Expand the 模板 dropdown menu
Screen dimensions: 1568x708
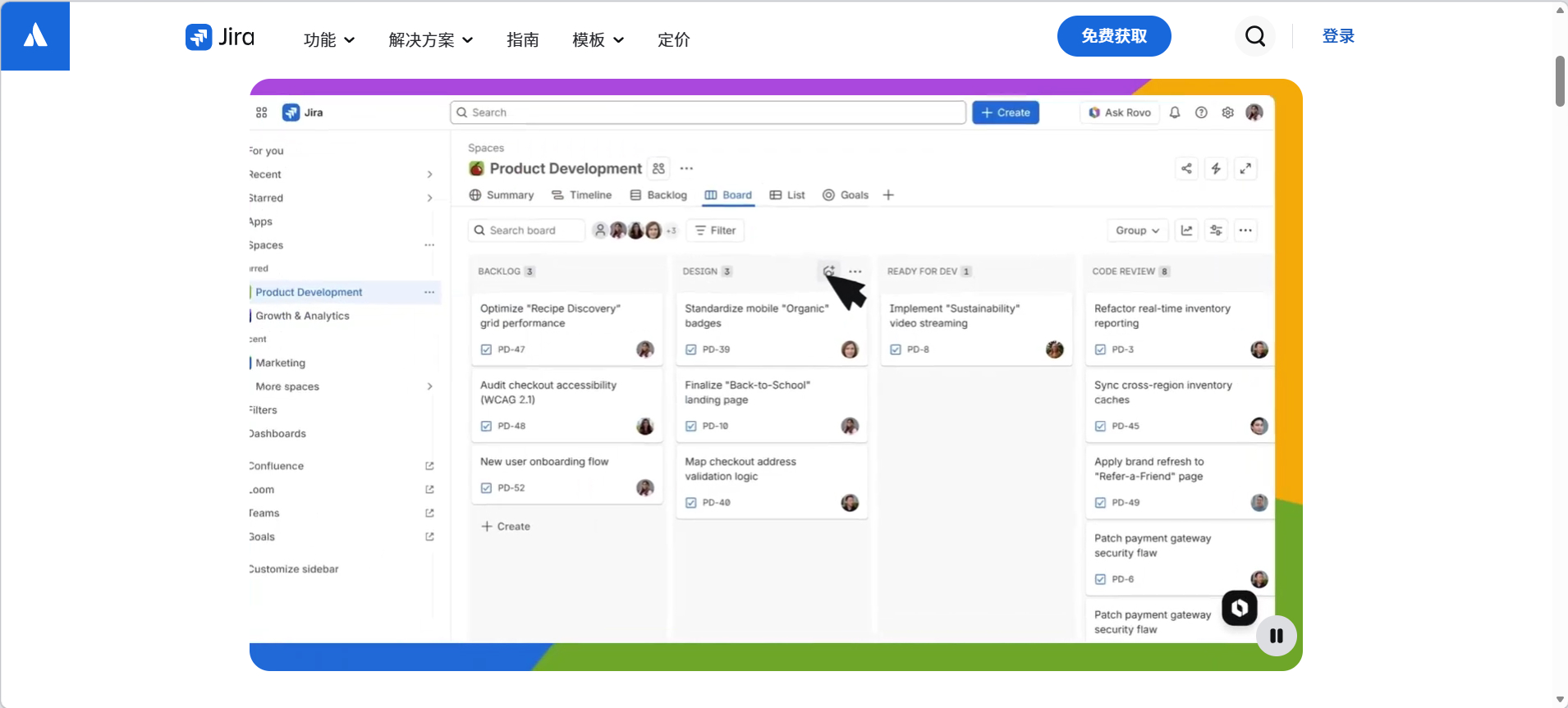(x=598, y=39)
